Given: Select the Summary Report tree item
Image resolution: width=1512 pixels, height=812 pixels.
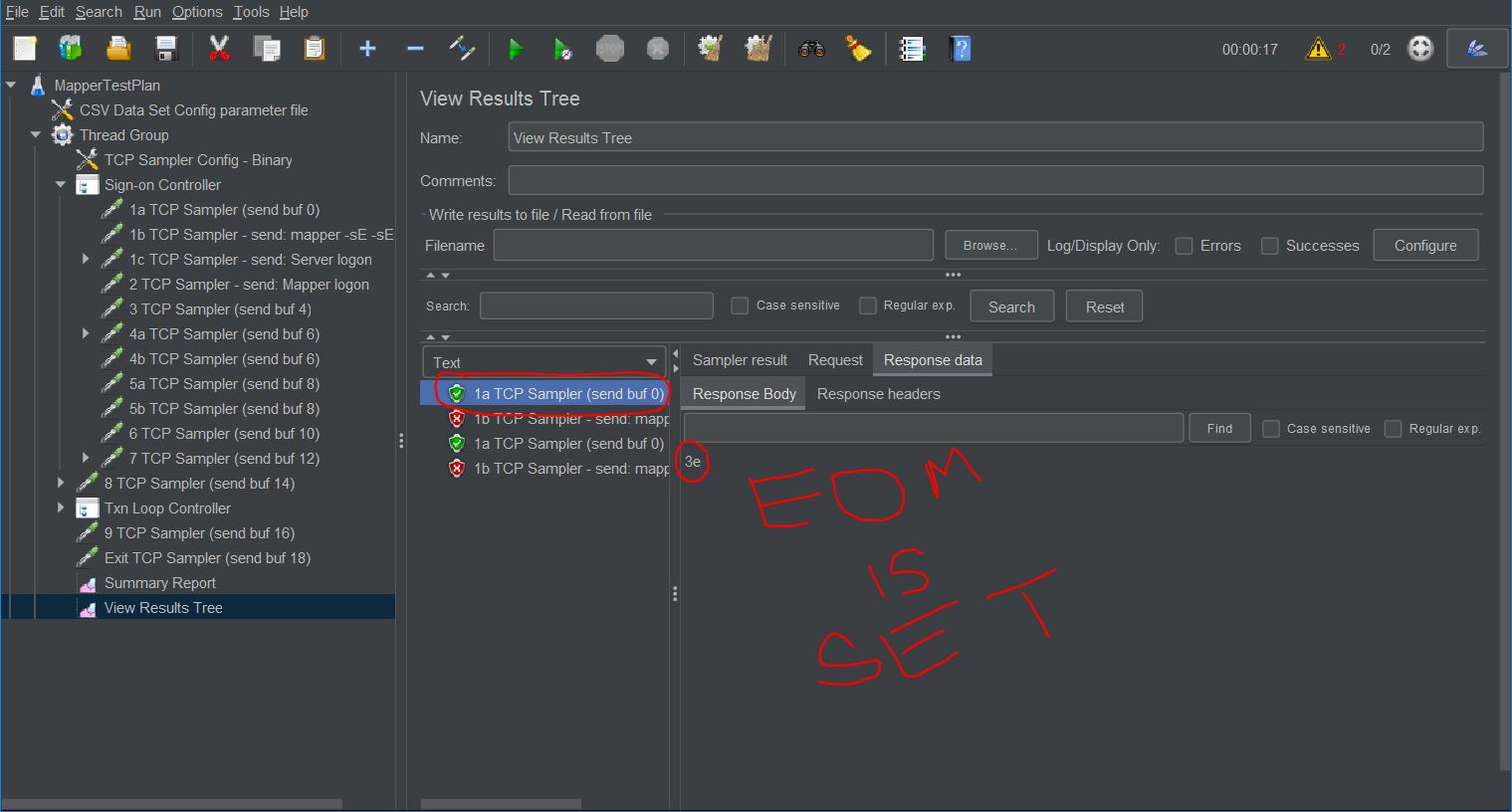Looking at the screenshot, I should tap(162, 582).
